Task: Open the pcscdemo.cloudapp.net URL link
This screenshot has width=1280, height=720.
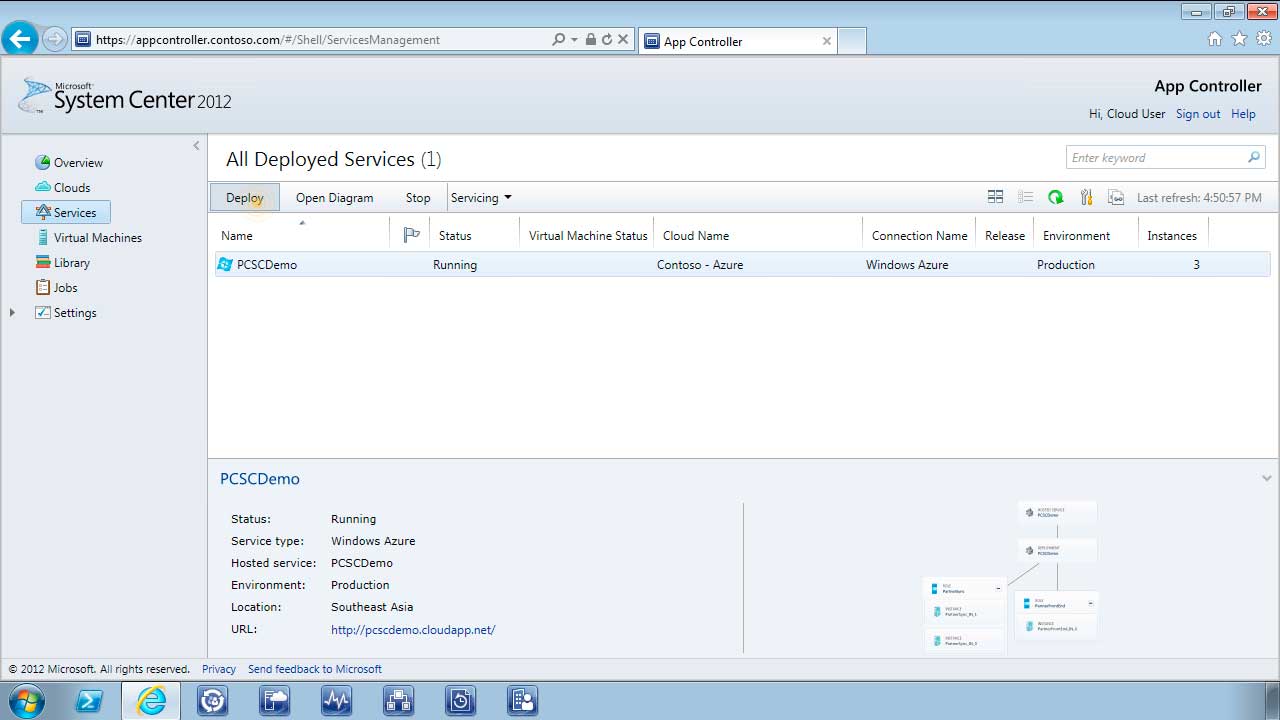Action: 413,629
